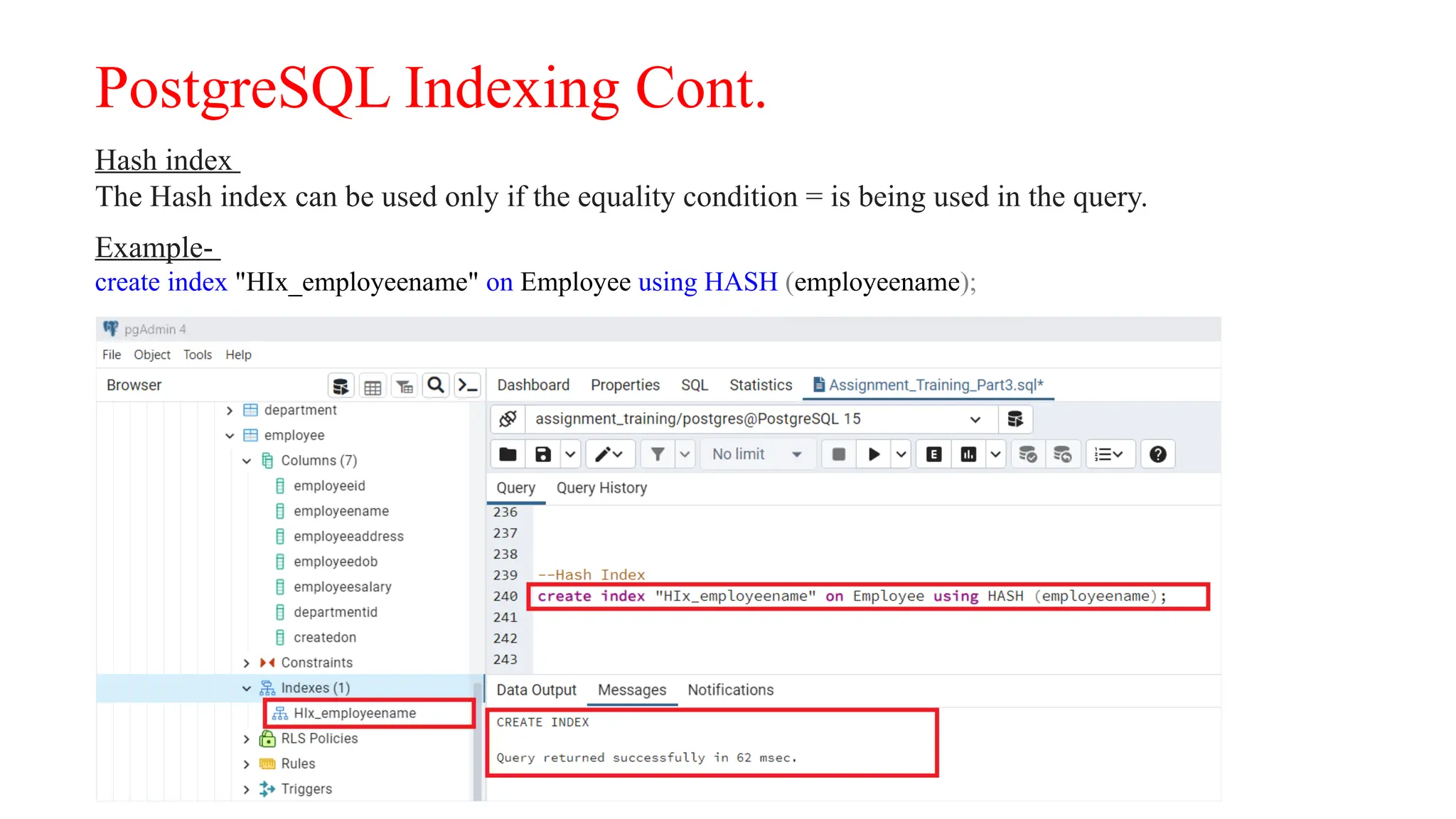Expand the Rules node

coord(246,764)
